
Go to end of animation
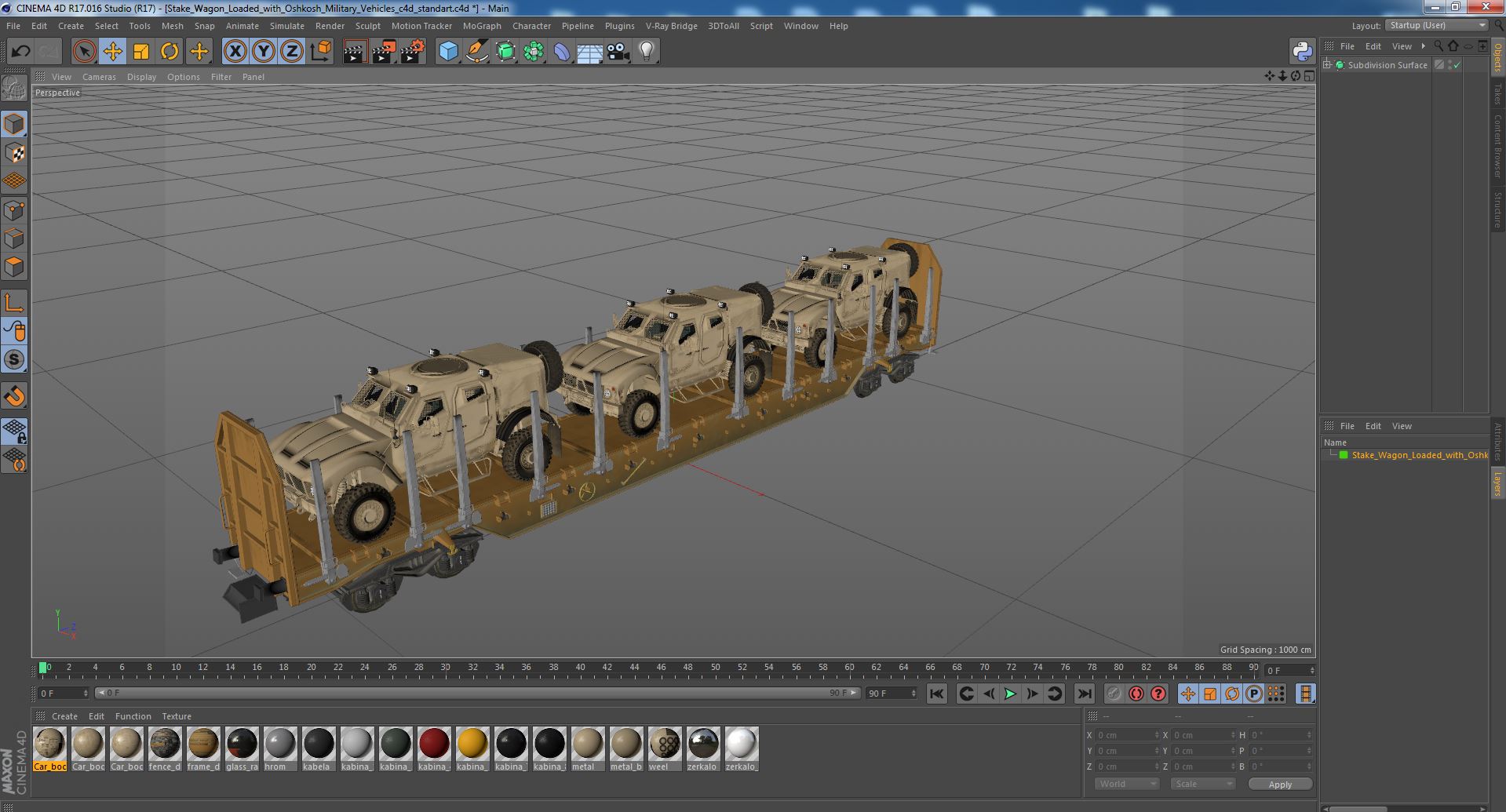click(x=1085, y=694)
